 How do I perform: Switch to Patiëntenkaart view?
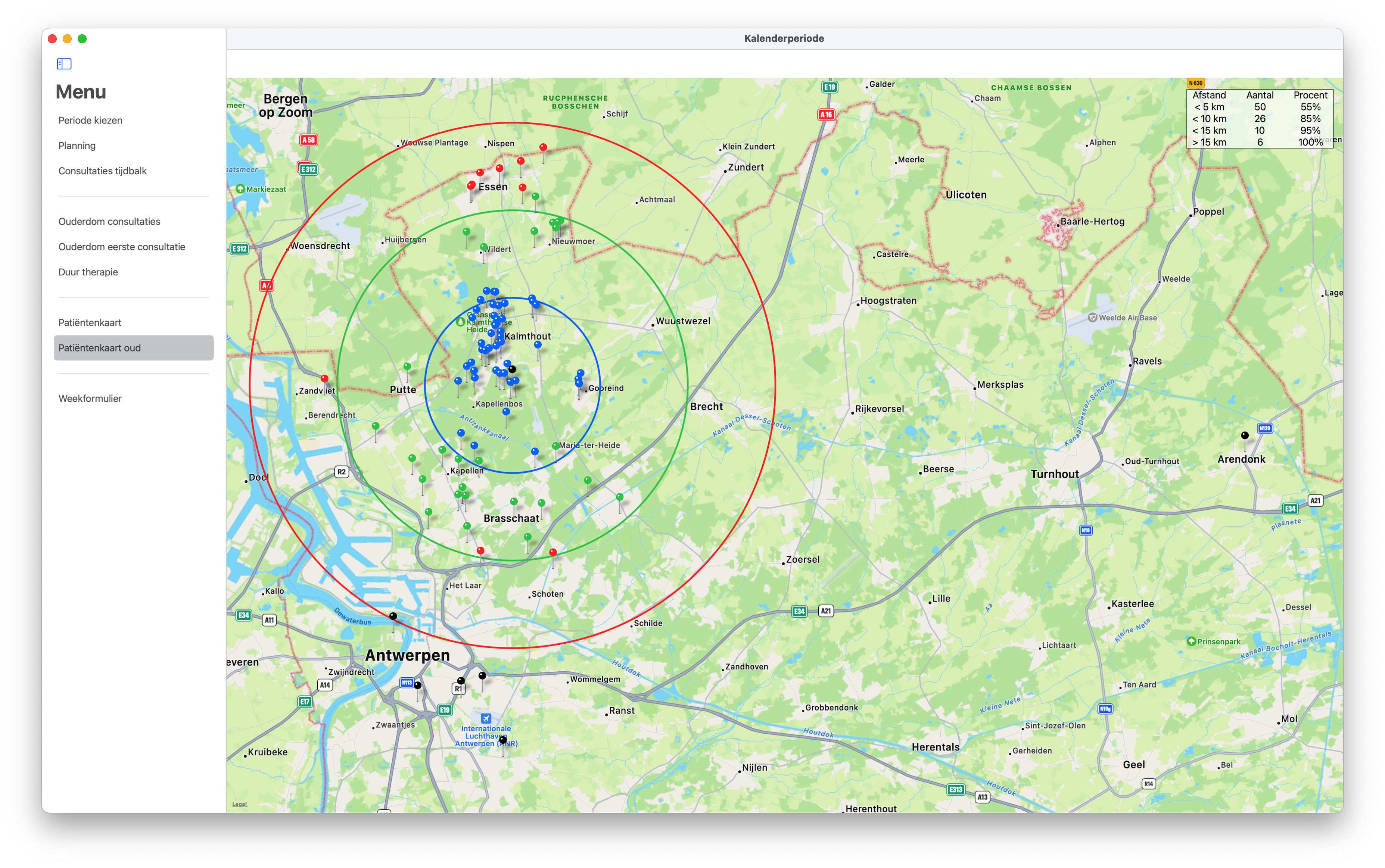pyautogui.click(x=90, y=322)
